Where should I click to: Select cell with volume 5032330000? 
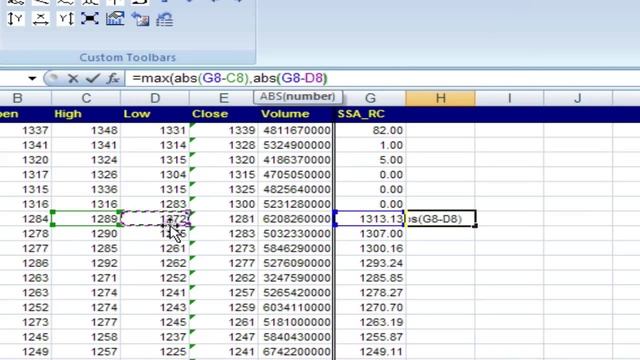pos(296,233)
